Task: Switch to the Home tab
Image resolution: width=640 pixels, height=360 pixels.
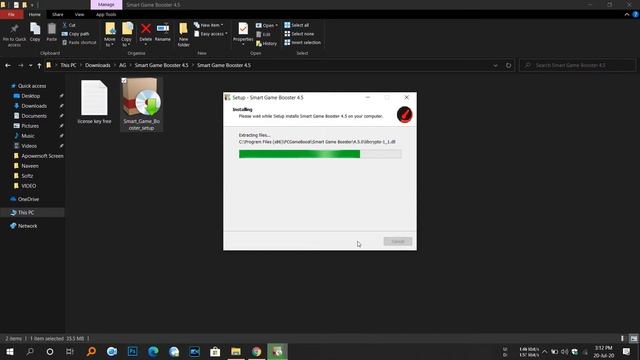Action: point(35,14)
